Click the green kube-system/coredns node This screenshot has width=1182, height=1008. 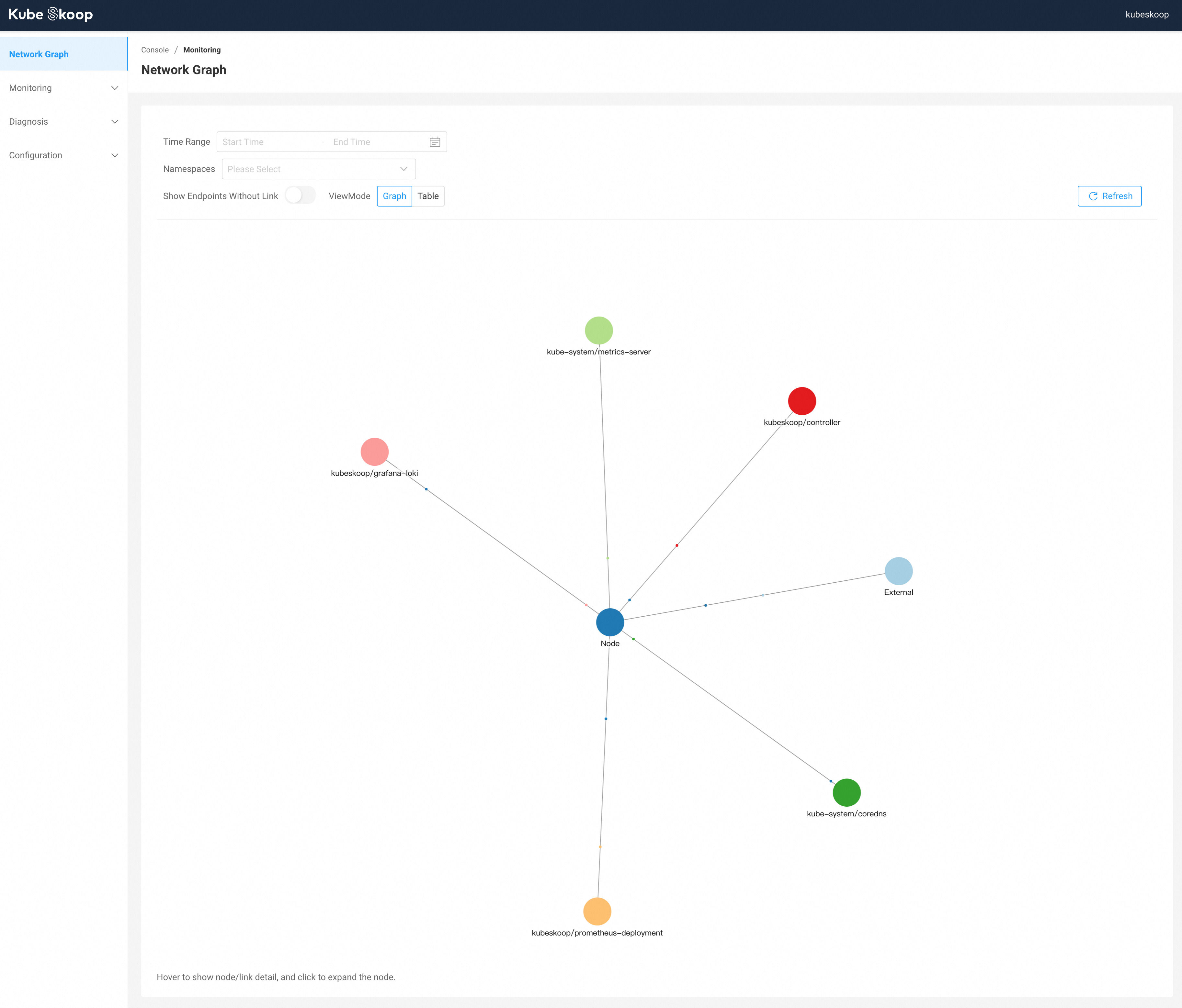tap(846, 792)
